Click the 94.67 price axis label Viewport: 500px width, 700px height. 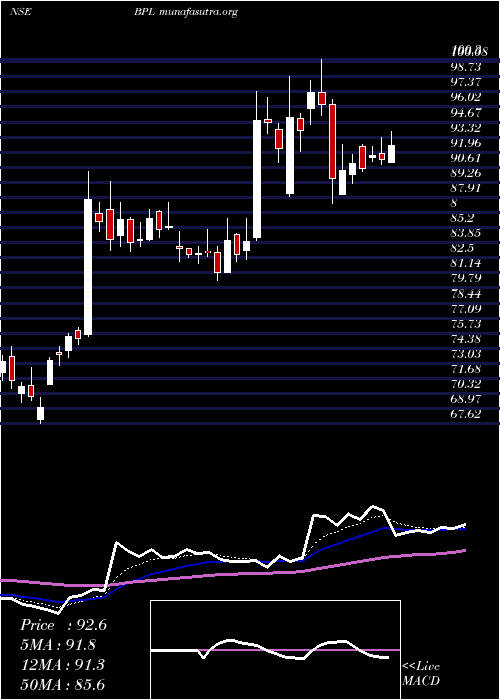coord(466,112)
